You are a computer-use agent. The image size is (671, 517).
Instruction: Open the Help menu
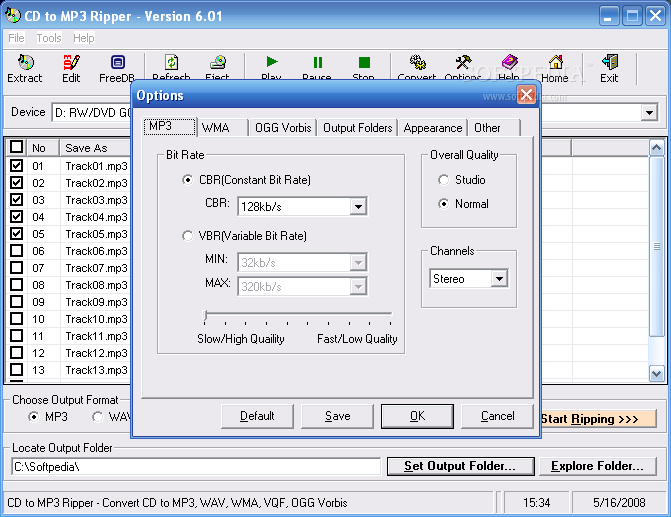tap(83, 38)
